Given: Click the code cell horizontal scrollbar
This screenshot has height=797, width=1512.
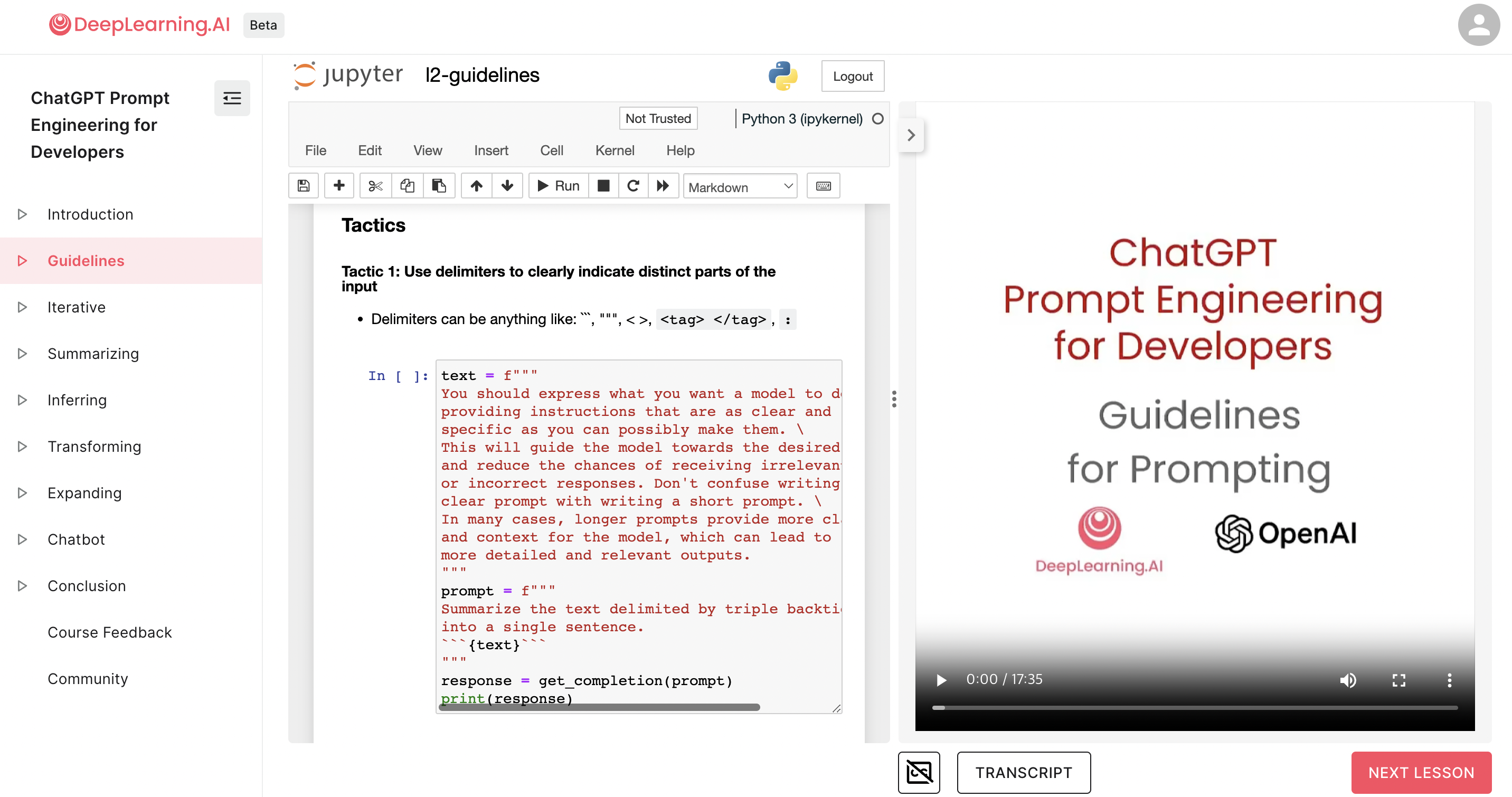Looking at the screenshot, I should pos(599,707).
